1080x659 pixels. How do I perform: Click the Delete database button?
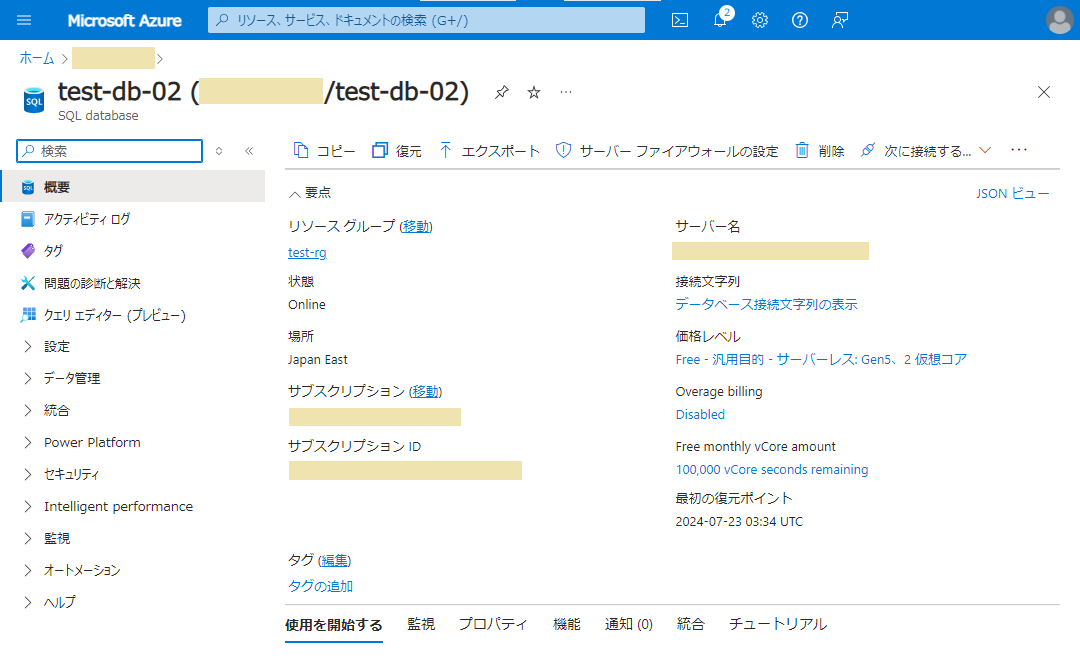tap(820, 151)
